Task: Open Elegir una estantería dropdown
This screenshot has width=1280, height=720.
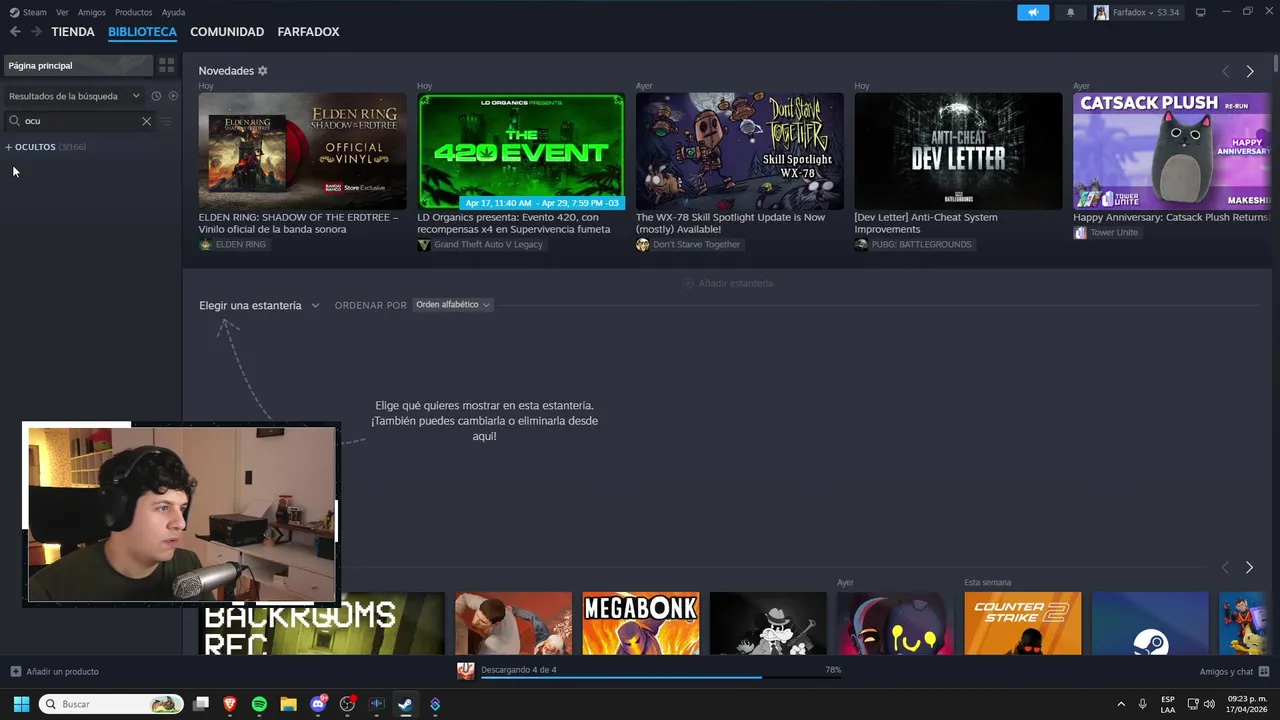Action: 259,305
